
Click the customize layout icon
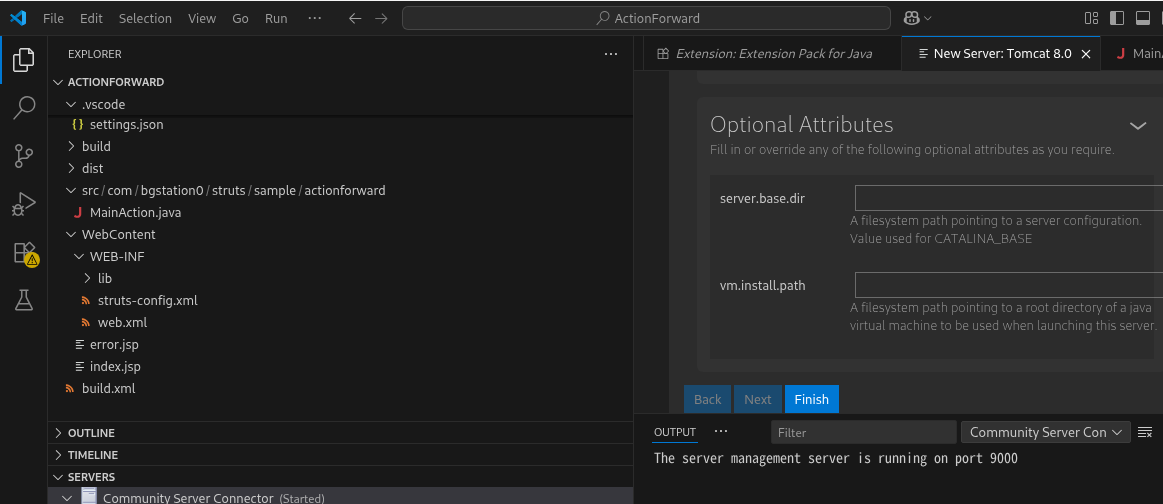(x=1091, y=19)
